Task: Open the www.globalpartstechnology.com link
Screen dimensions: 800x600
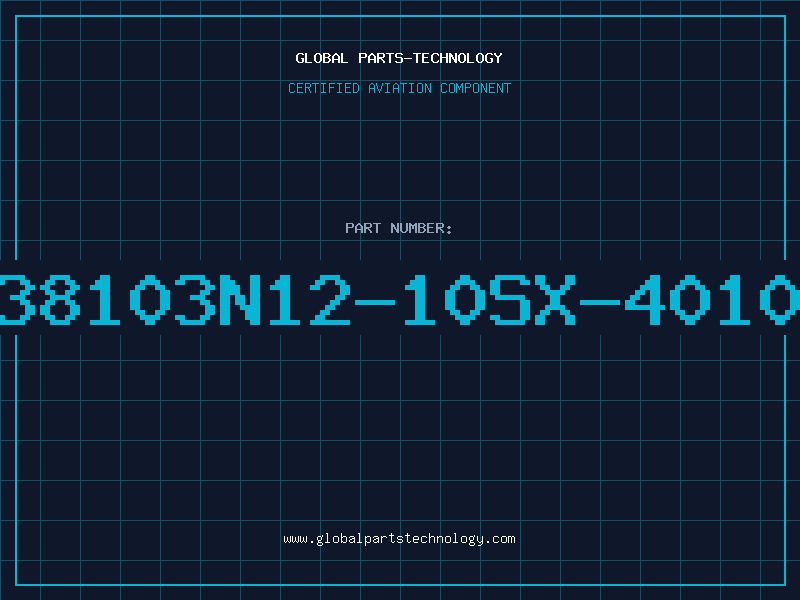Action: (399, 539)
